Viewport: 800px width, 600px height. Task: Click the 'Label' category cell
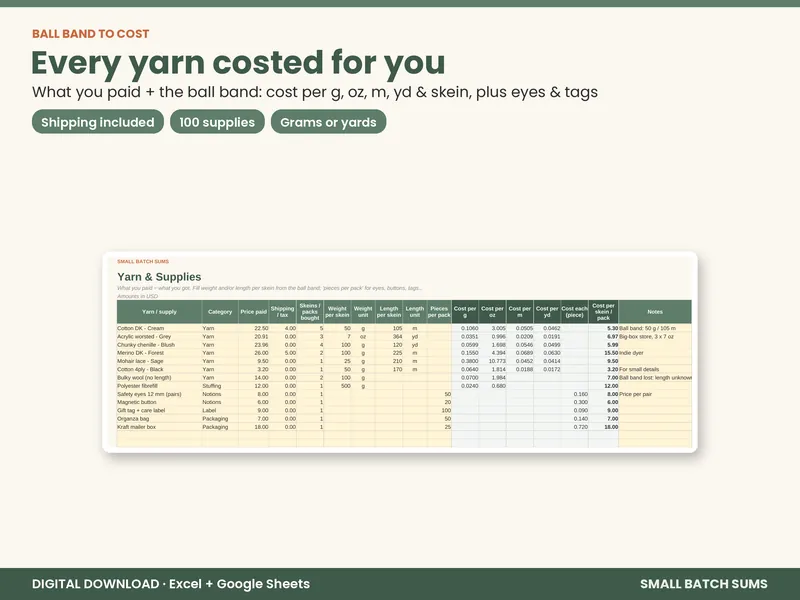click(x=220, y=410)
